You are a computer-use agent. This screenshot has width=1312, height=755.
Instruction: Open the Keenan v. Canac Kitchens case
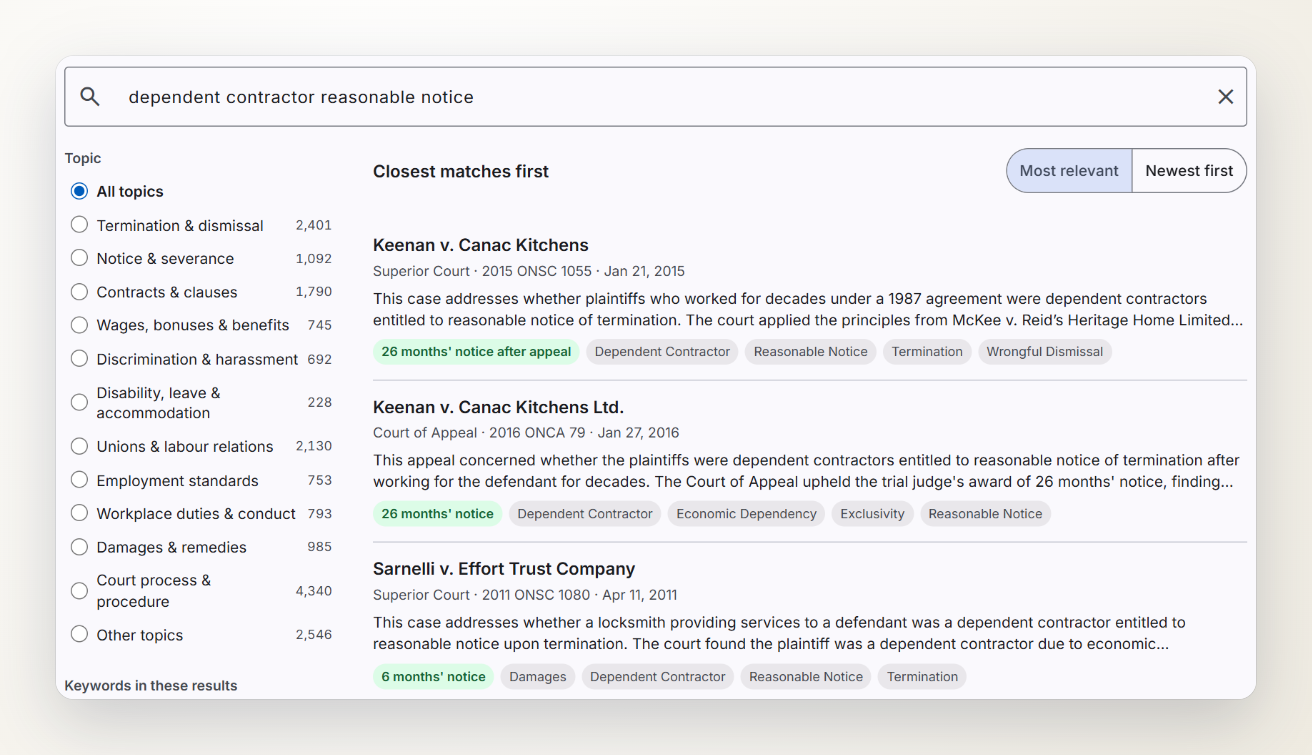click(481, 245)
